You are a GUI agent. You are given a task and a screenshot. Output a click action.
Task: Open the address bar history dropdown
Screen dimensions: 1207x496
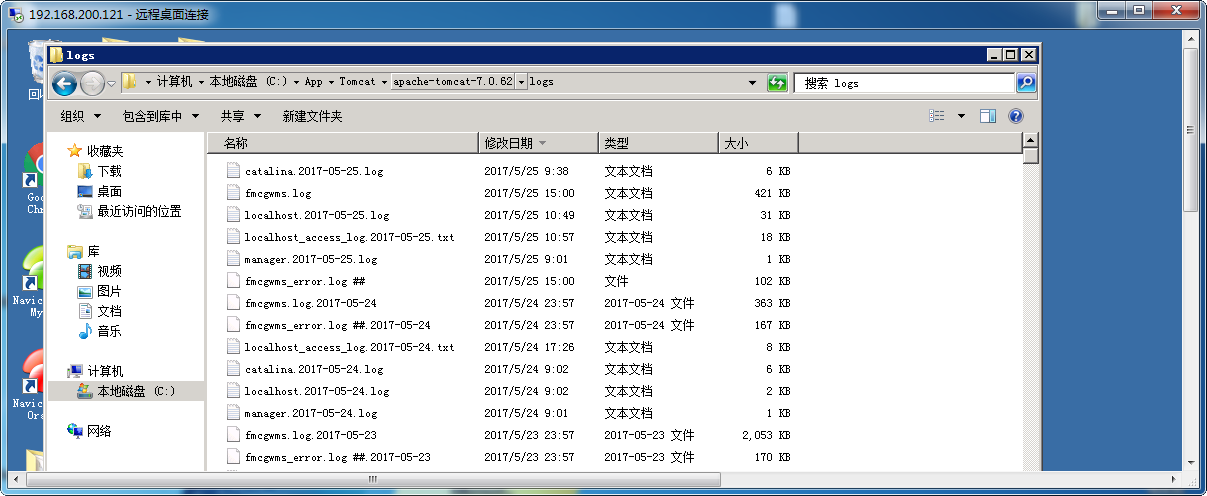[753, 83]
